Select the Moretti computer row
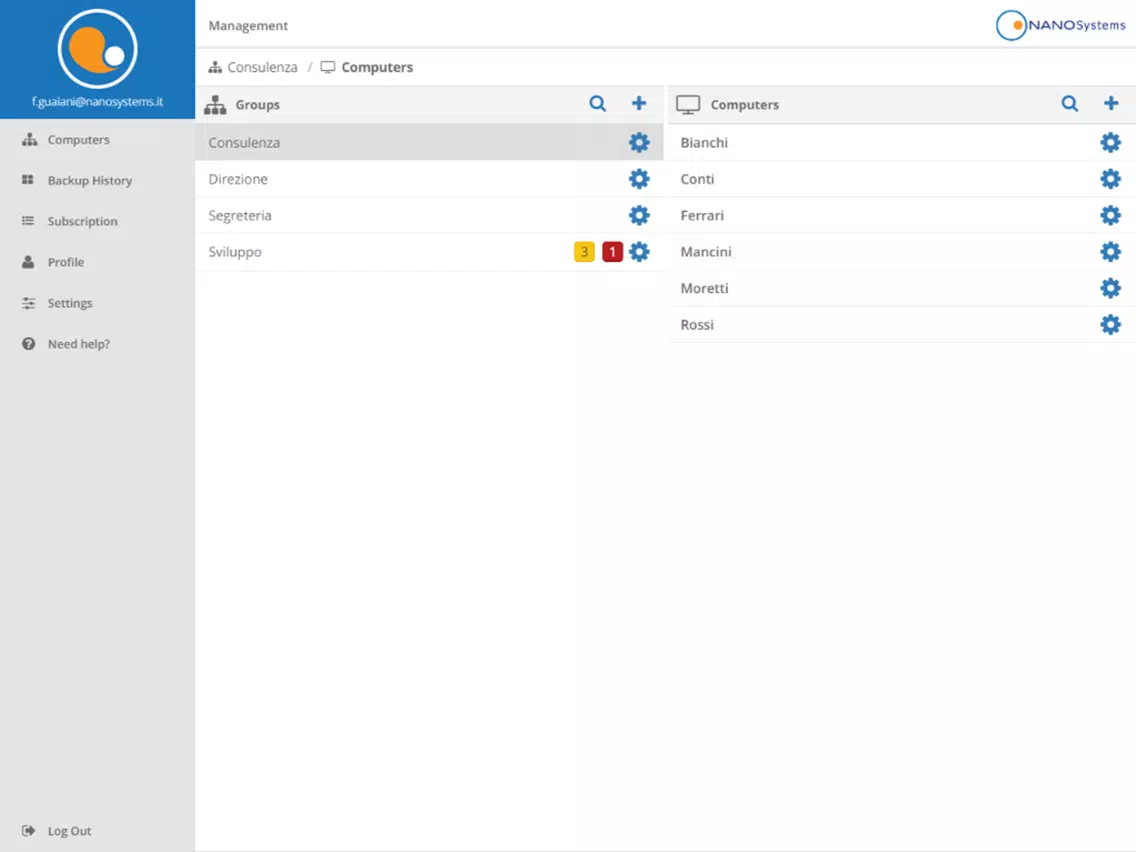The image size is (1136, 852). click(x=901, y=288)
